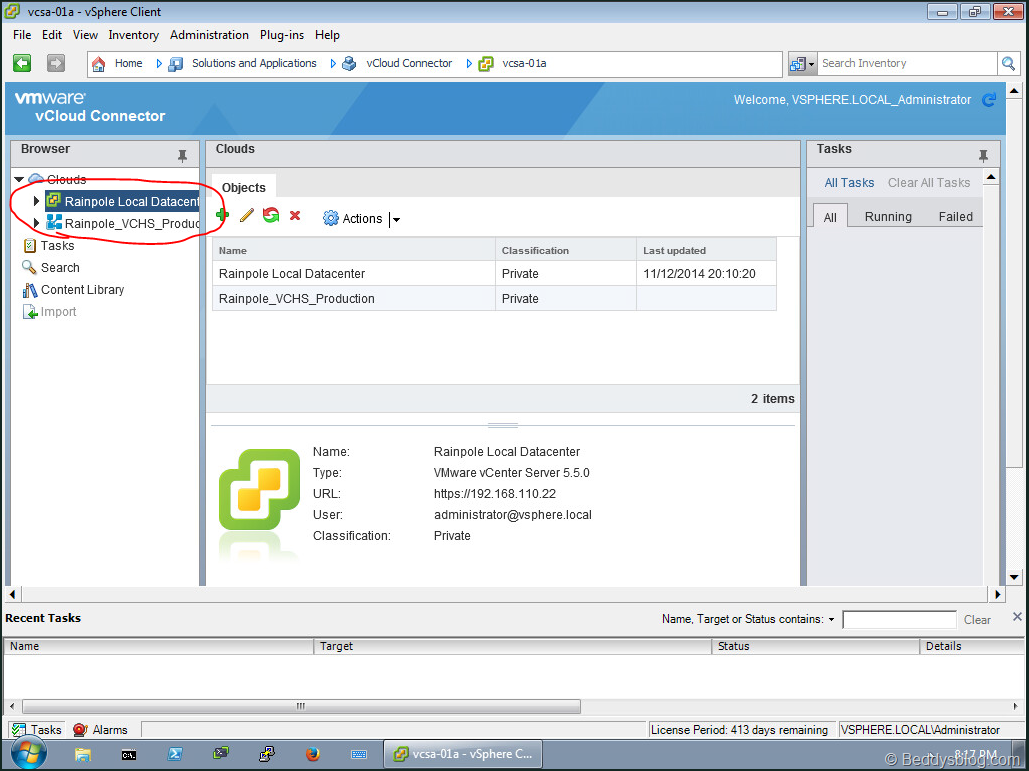Open Firefox from the Windows taskbar

pyautogui.click(x=312, y=754)
